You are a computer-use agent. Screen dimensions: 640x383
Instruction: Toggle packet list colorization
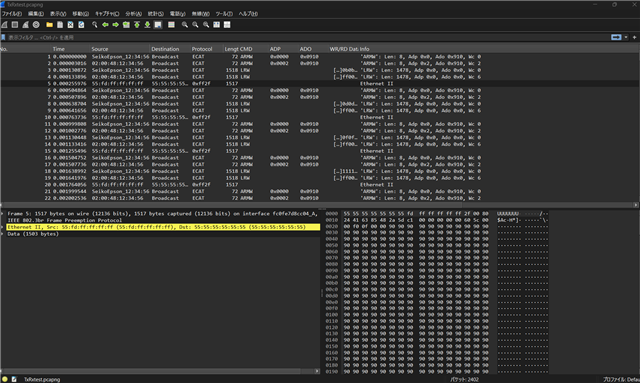(x=171, y=25)
